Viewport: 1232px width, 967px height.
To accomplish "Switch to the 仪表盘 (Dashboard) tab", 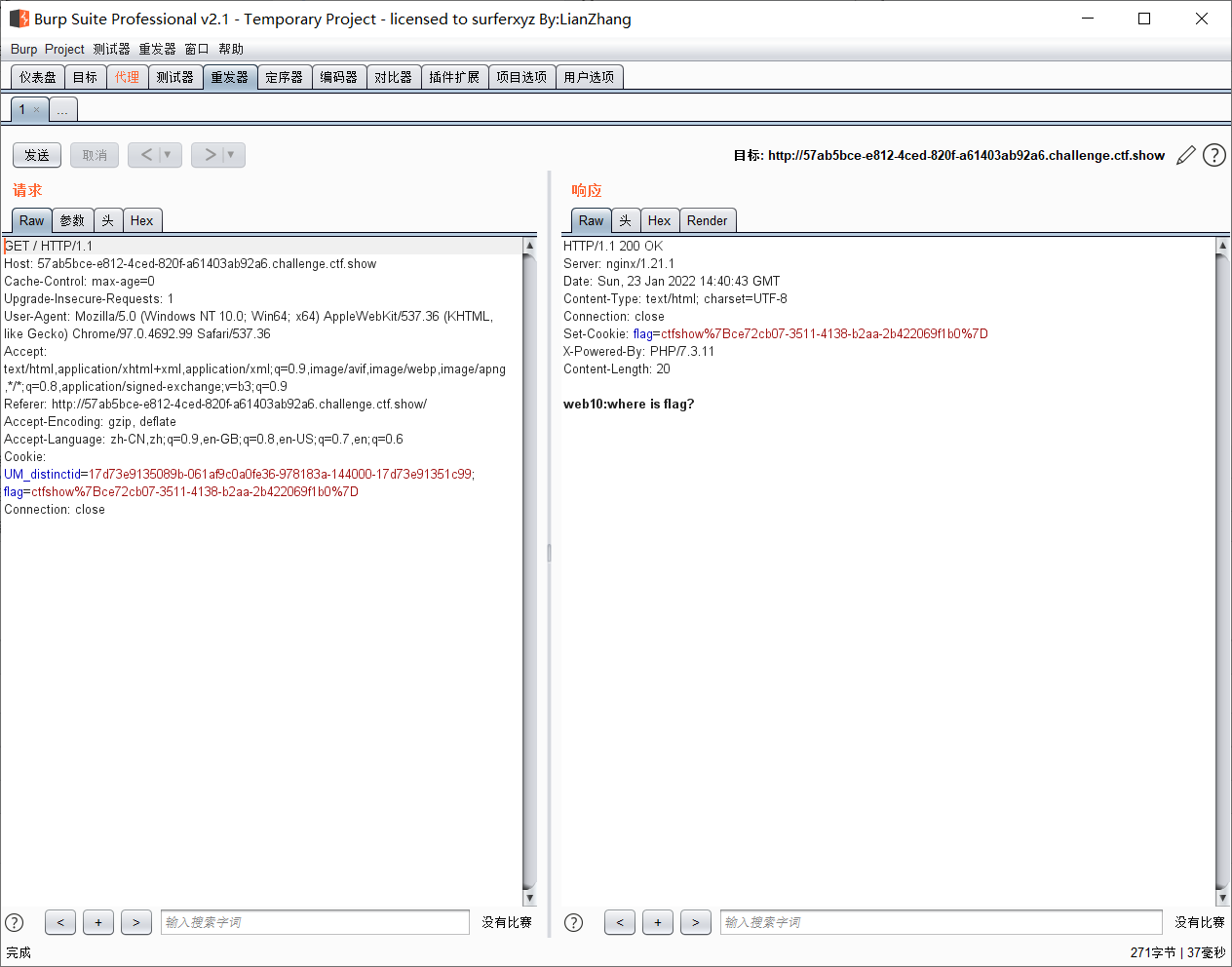I will [x=38, y=77].
